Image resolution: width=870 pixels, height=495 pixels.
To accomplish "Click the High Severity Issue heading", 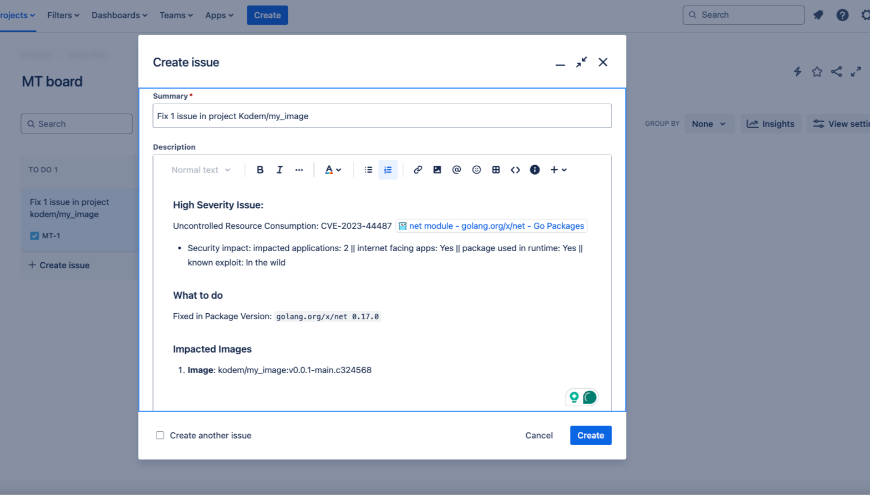I will pyautogui.click(x=218, y=205).
